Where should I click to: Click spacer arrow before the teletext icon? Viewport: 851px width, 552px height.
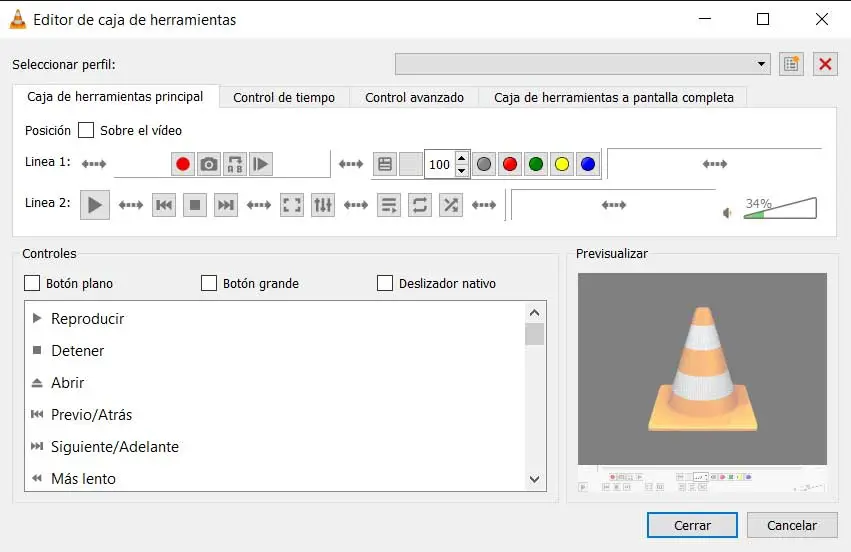(x=351, y=164)
